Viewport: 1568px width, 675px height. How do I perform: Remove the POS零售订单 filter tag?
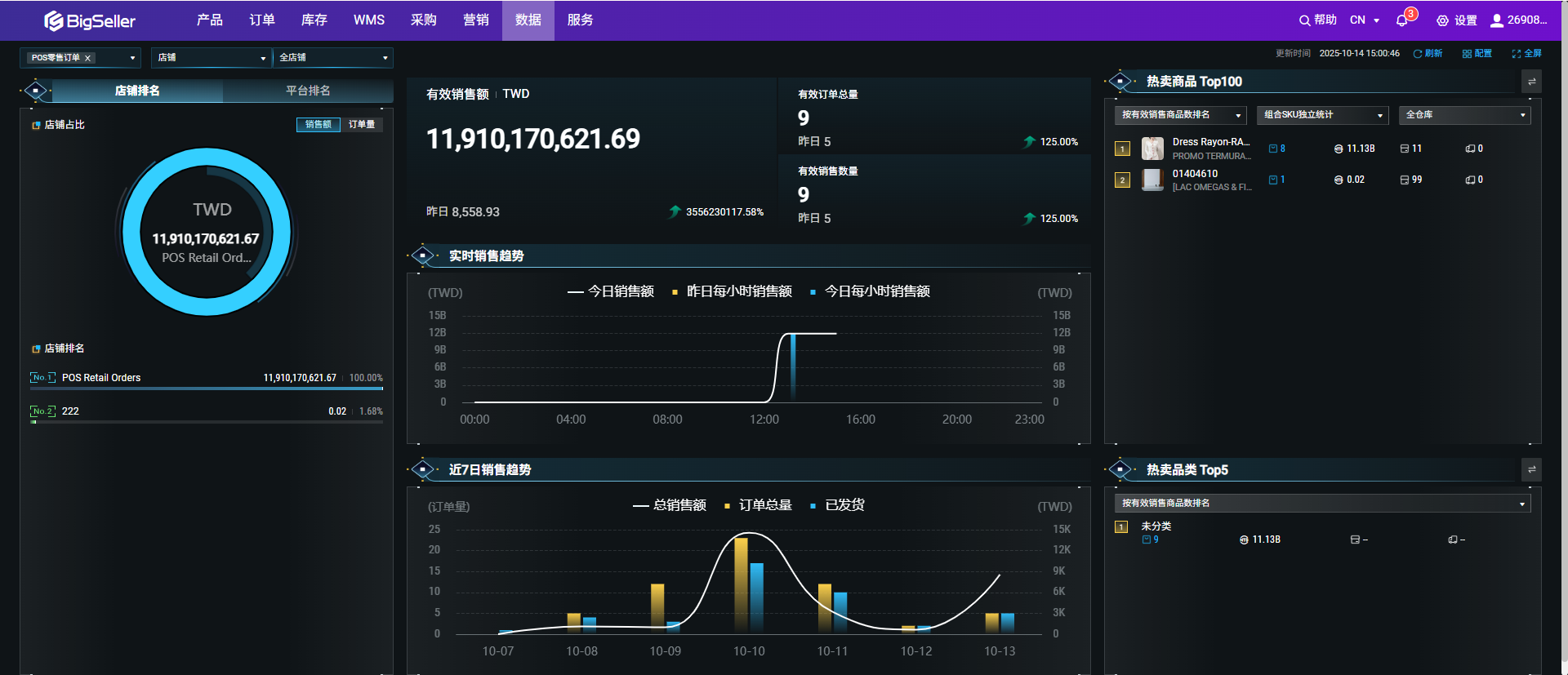point(87,58)
